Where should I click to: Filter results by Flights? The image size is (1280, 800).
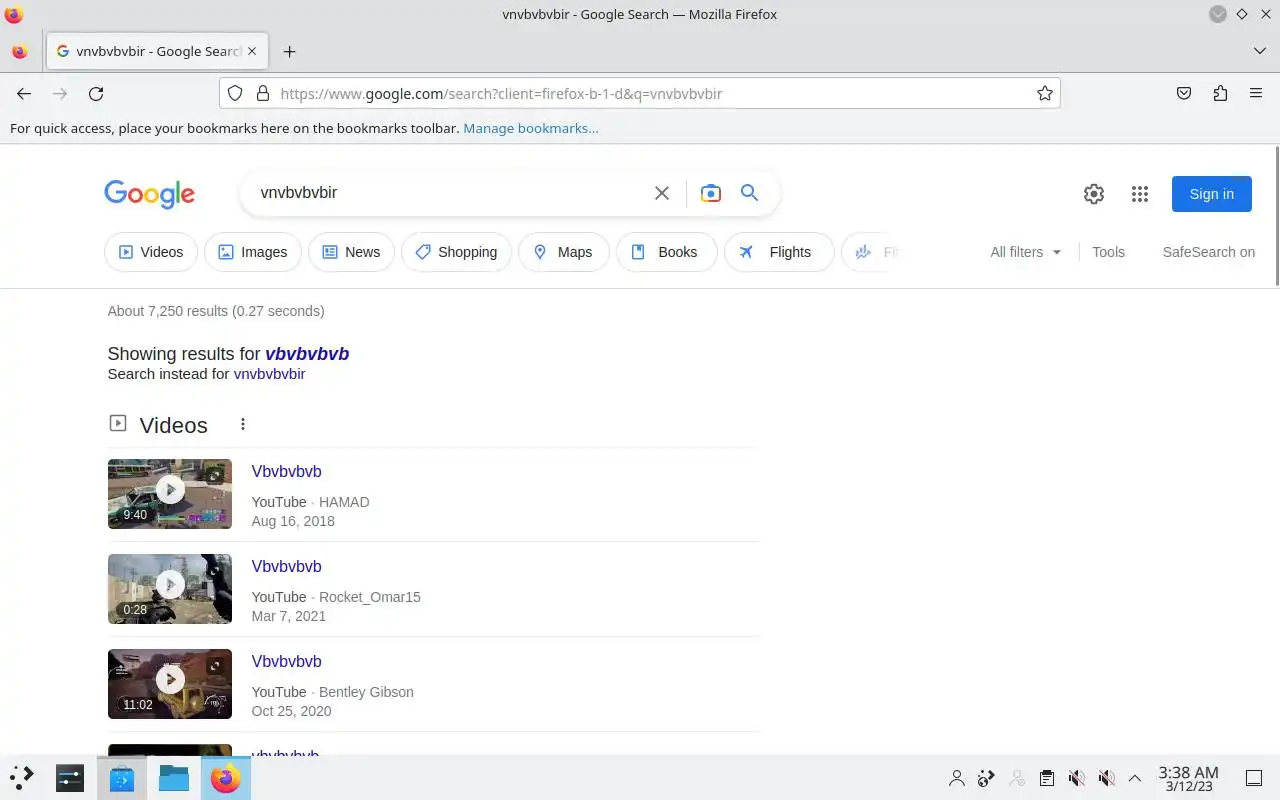779,252
